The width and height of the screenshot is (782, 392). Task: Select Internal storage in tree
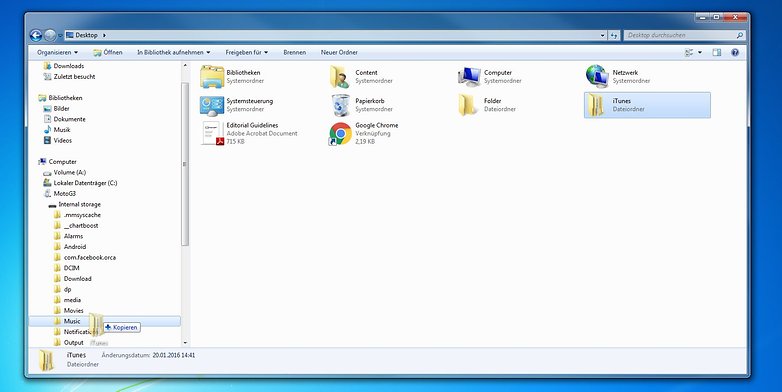74,204
